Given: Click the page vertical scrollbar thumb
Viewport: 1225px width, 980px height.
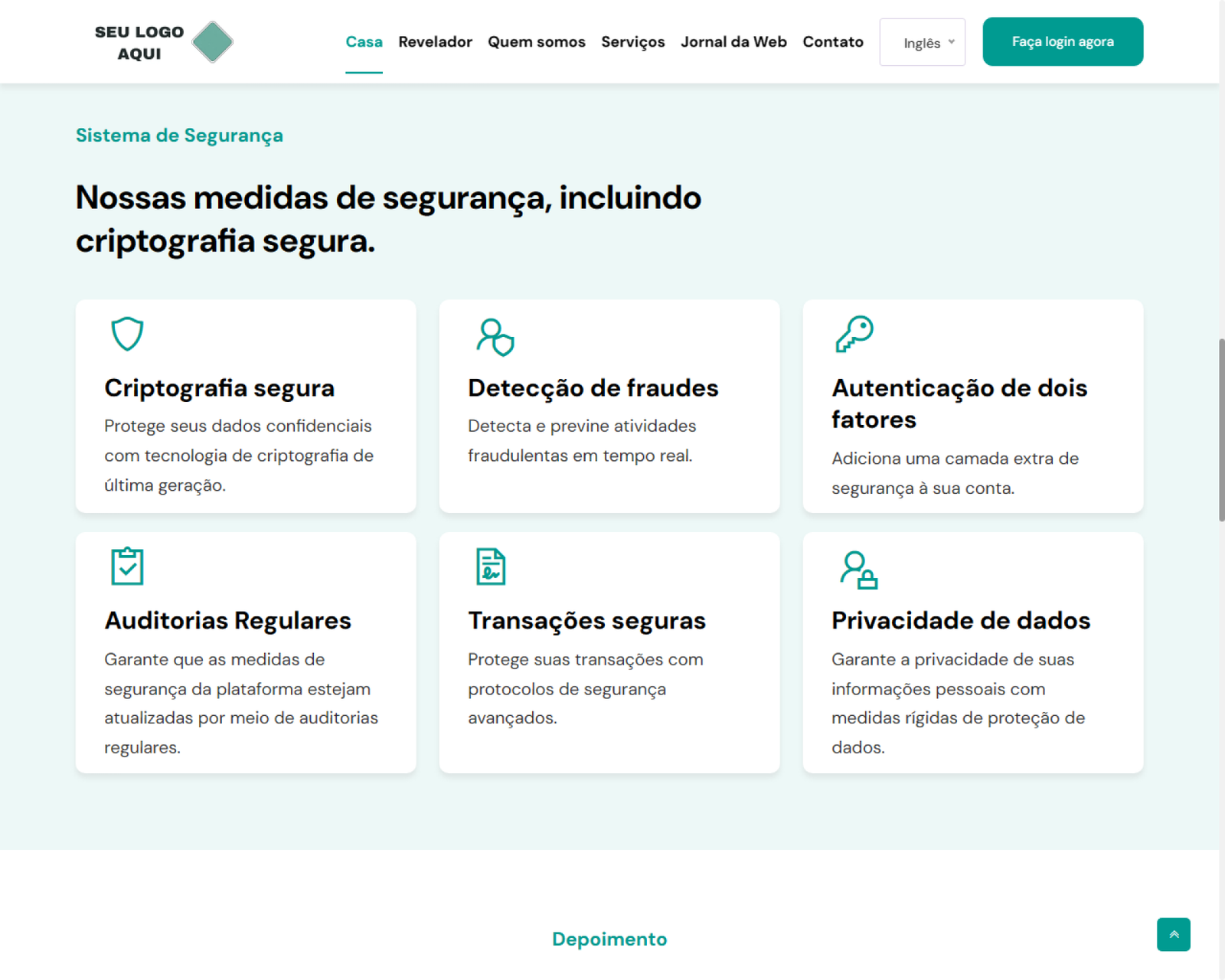Looking at the screenshot, I should [x=1221, y=429].
